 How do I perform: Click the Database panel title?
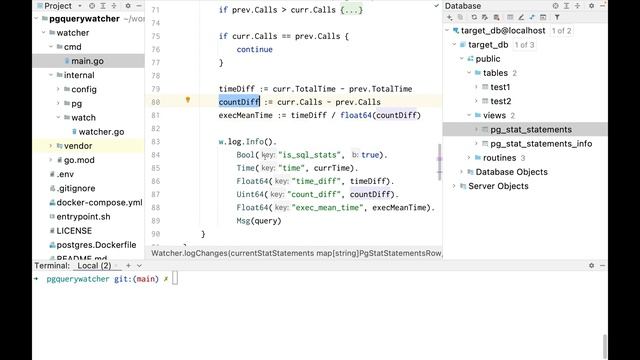tap(463, 6)
